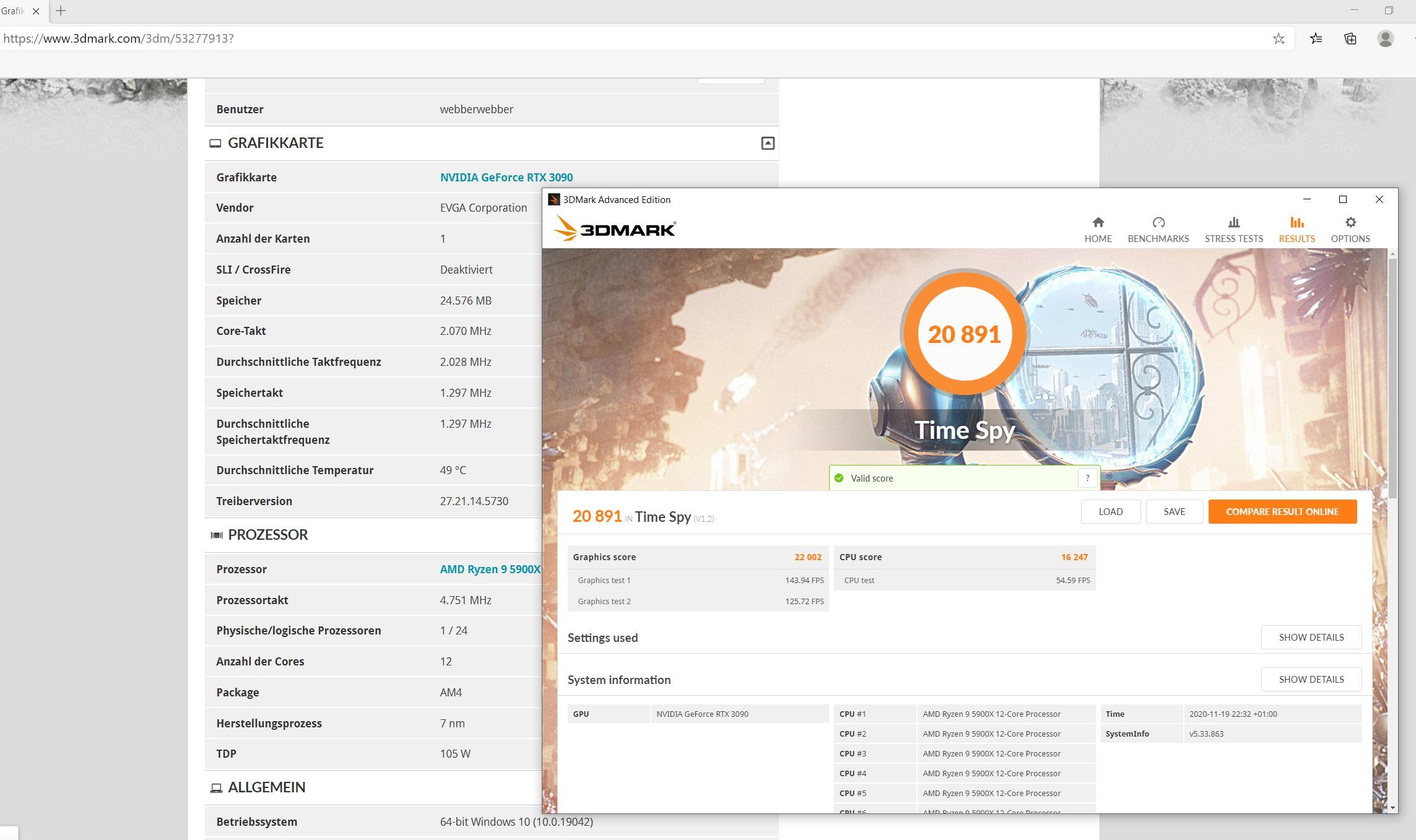Add page to favorites with star icon

point(1279,39)
